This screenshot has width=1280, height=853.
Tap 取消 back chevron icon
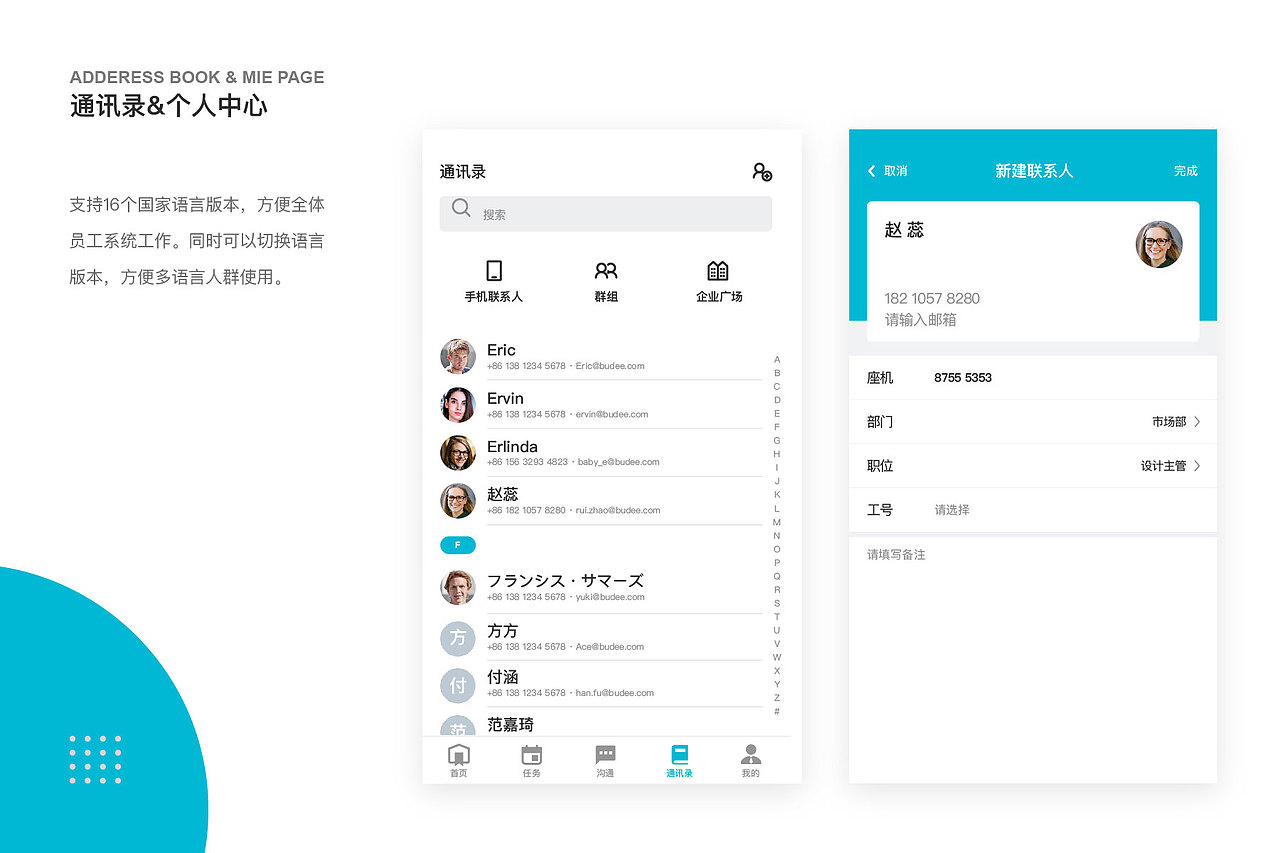[x=871, y=171]
